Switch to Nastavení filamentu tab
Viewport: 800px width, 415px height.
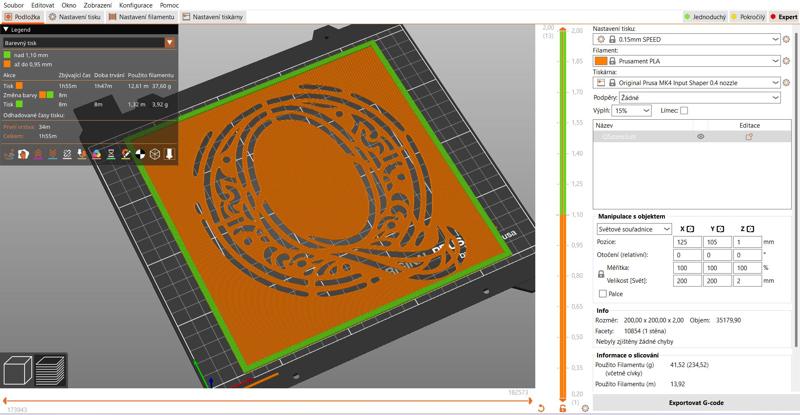pyautogui.click(x=142, y=17)
